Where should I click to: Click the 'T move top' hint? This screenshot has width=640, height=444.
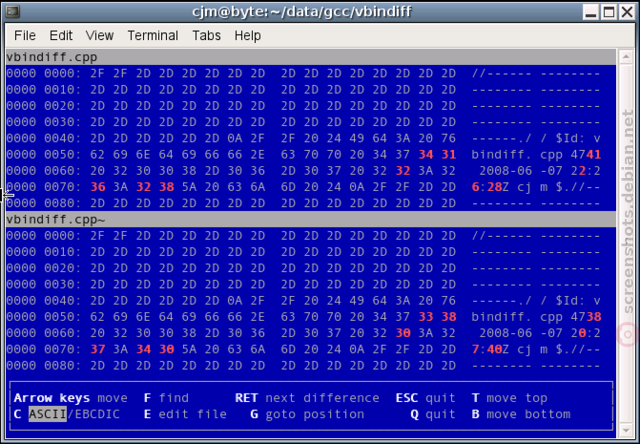click(509, 398)
